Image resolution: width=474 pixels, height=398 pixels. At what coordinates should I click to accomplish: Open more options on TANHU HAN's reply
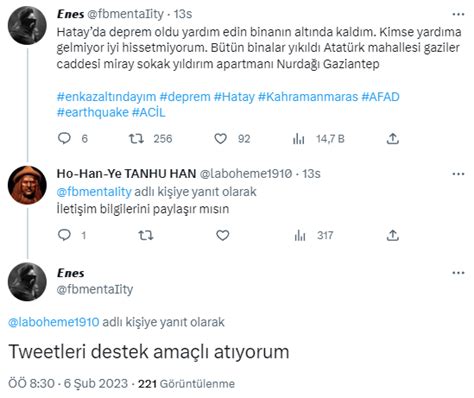[x=458, y=174]
